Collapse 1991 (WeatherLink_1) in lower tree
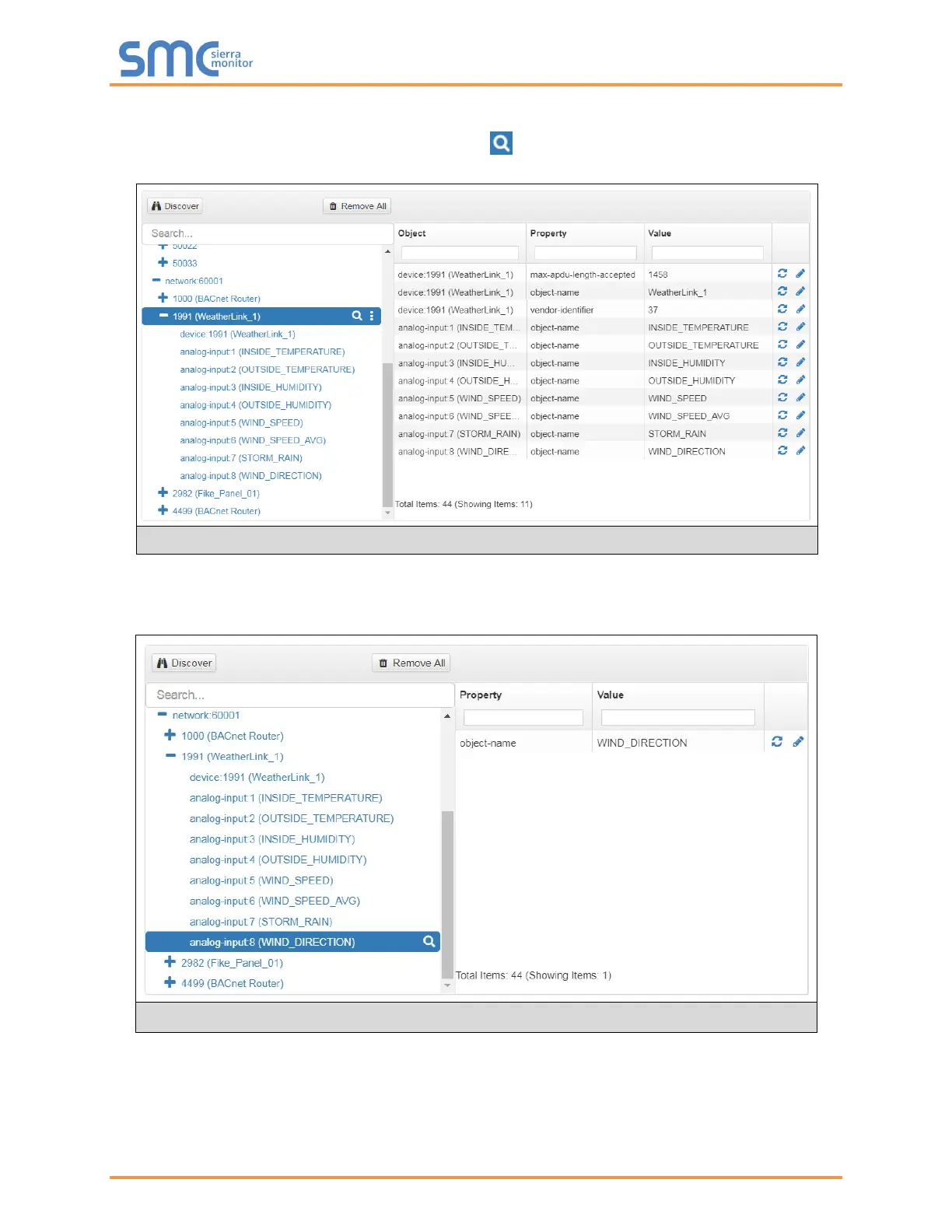Screen dimensions: 952x1232 click(x=170, y=756)
